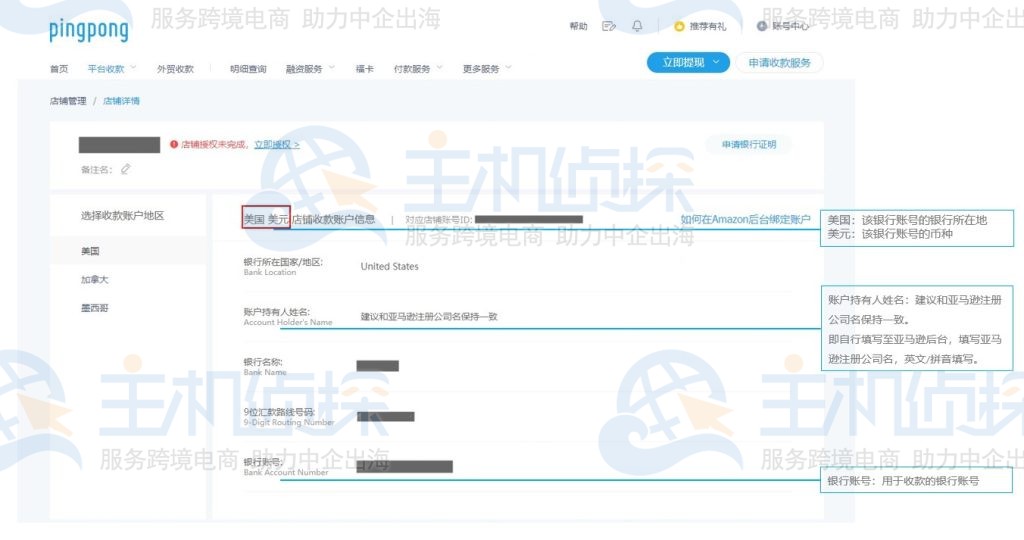
Task: Click the red warning icon before 店铺授权未完成
Action: coord(174,144)
